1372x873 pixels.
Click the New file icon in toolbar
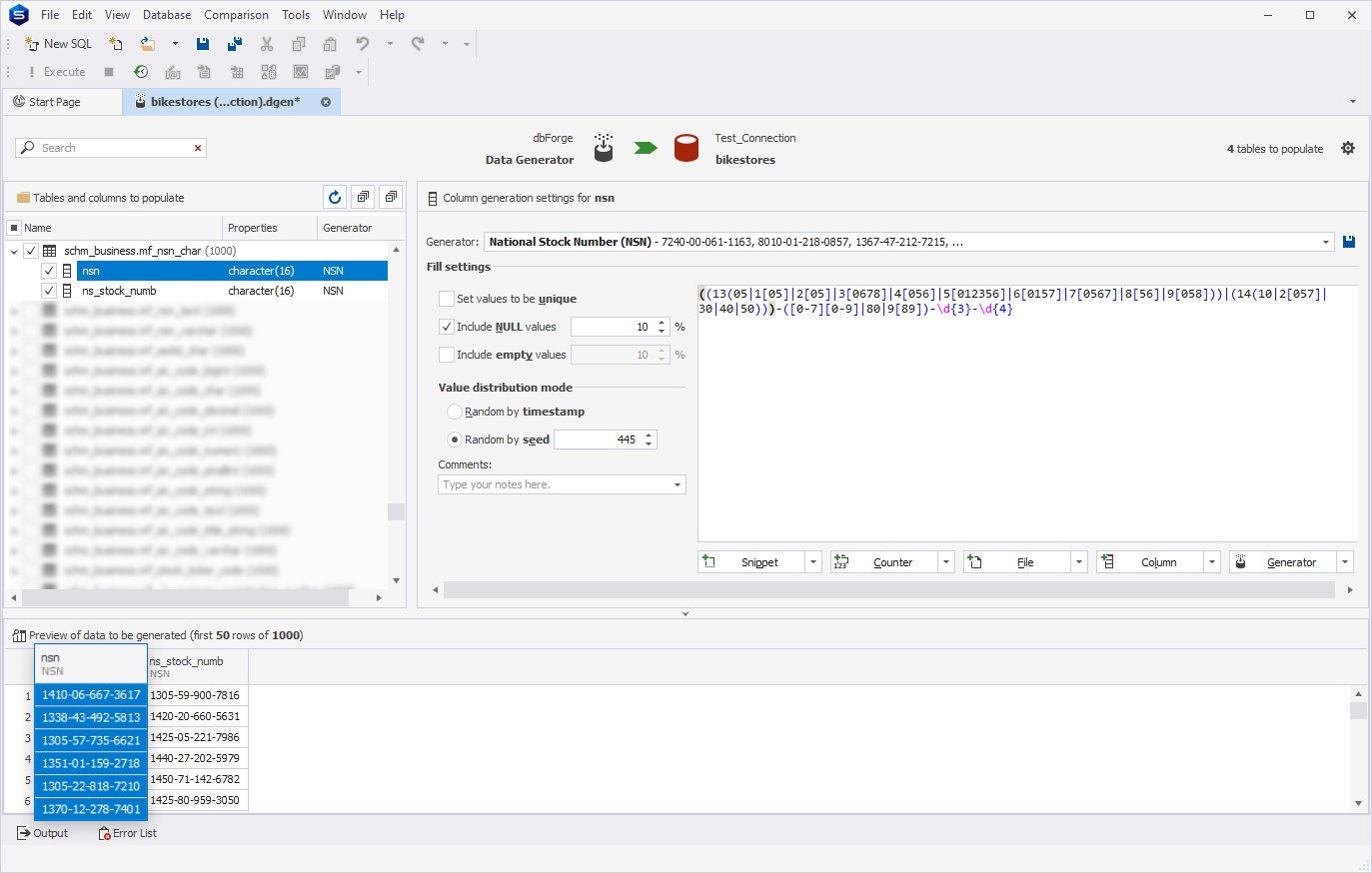[x=116, y=44]
